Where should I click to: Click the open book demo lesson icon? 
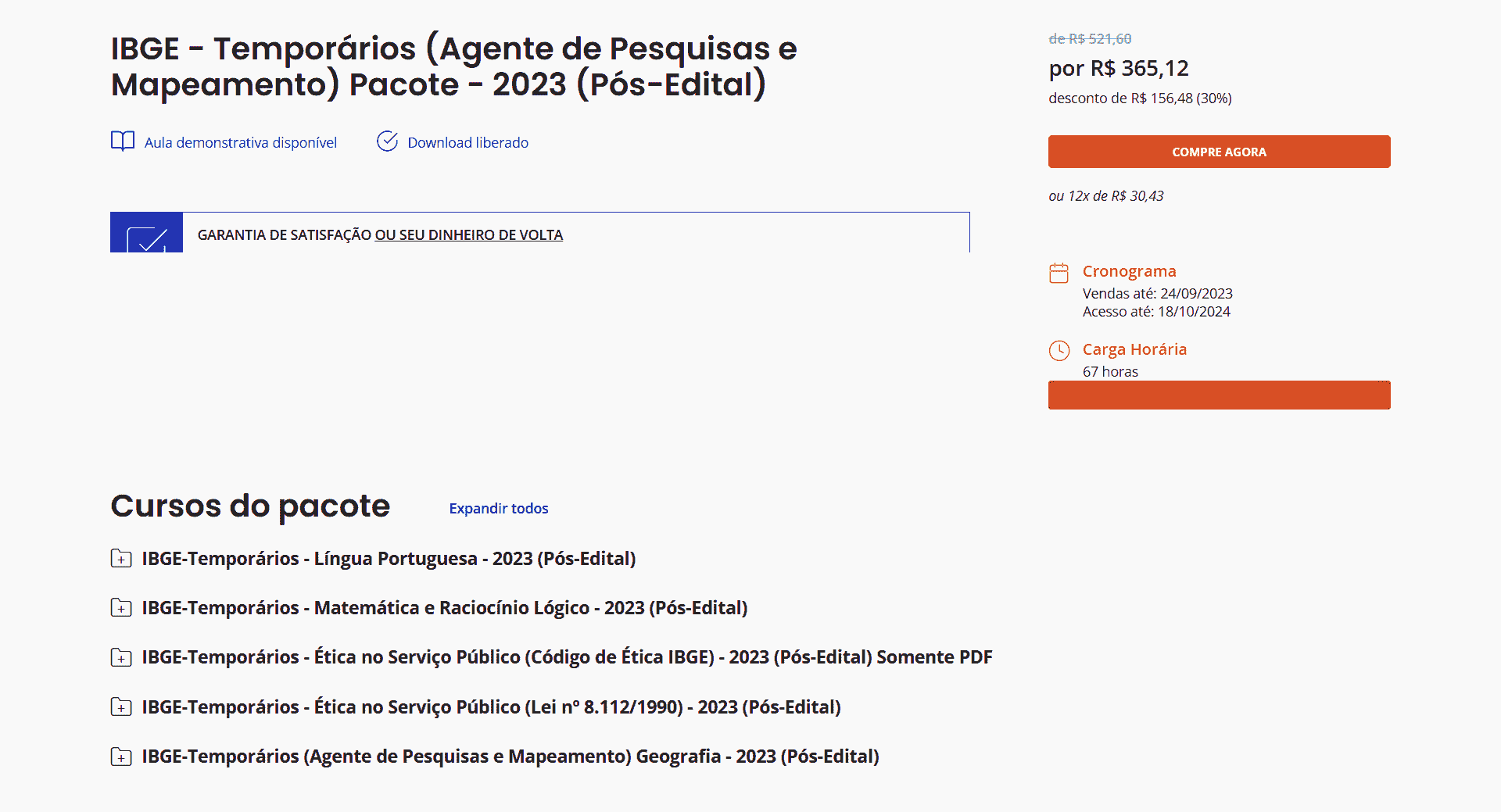pyautogui.click(x=123, y=141)
